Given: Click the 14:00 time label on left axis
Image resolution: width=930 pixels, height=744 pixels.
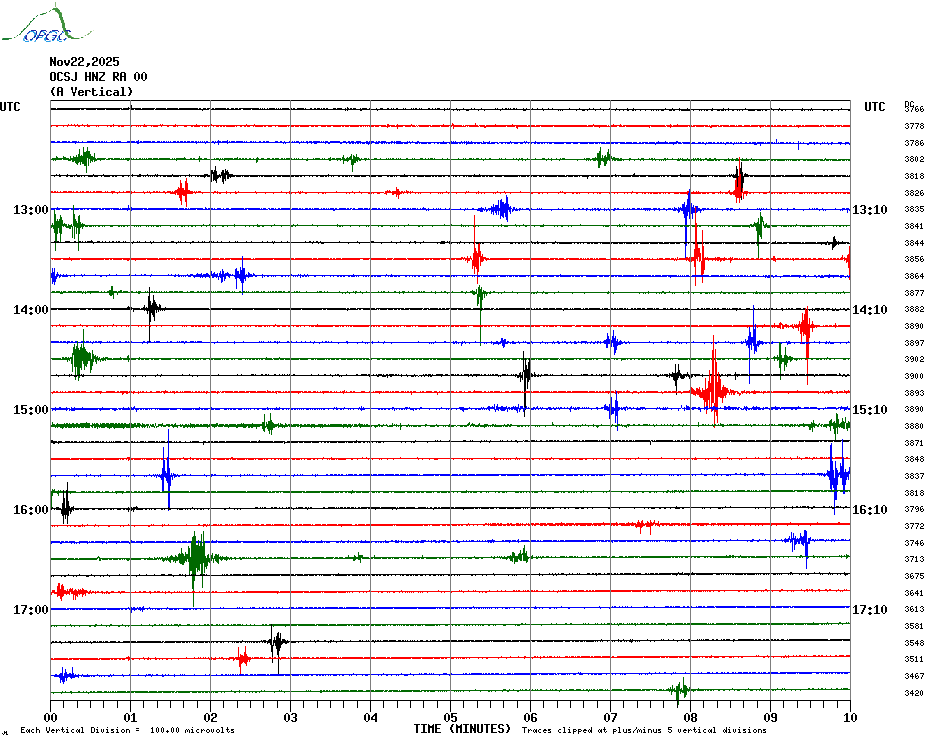Looking at the screenshot, I should click(30, 310).
